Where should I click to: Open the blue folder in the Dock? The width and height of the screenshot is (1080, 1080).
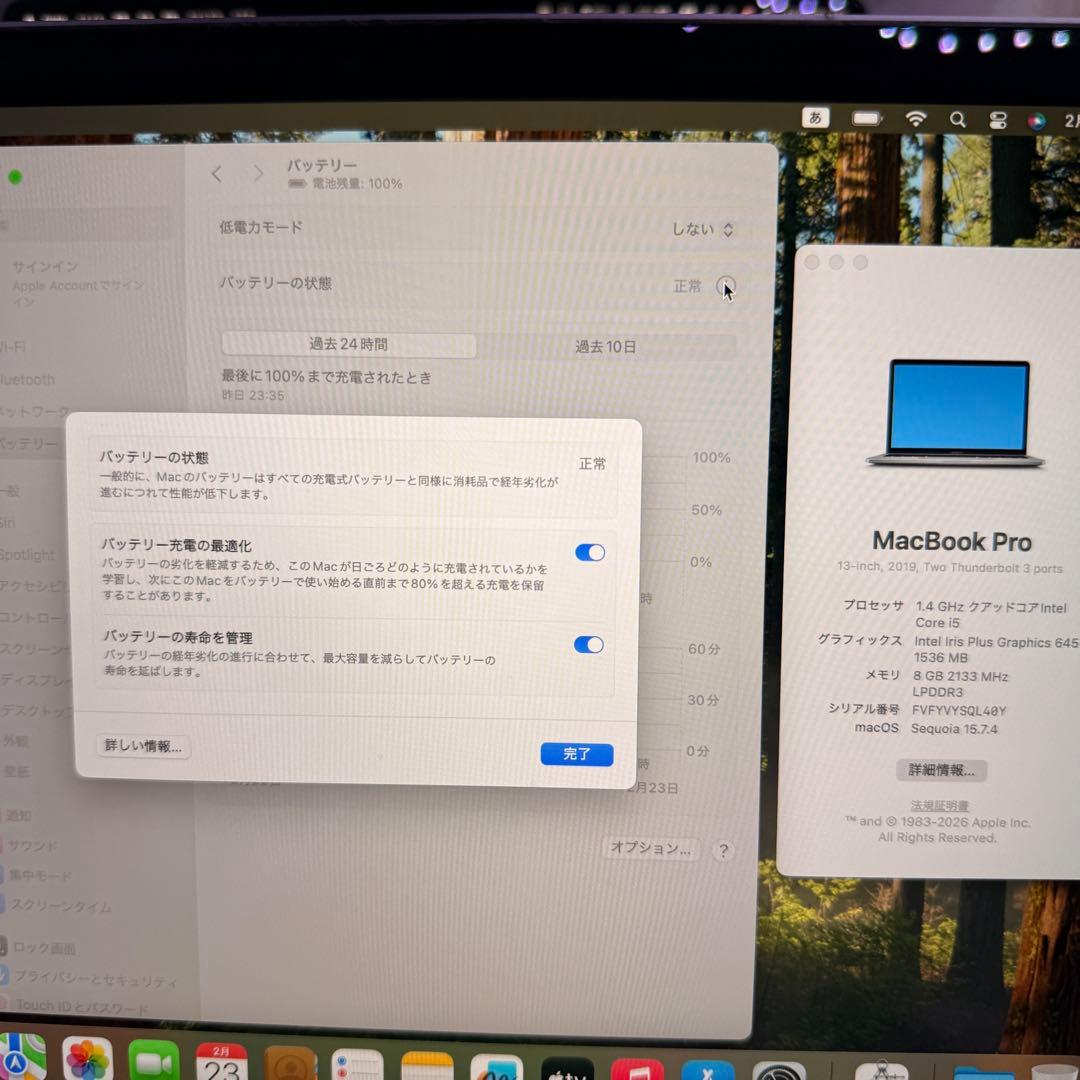[984, 1073]
